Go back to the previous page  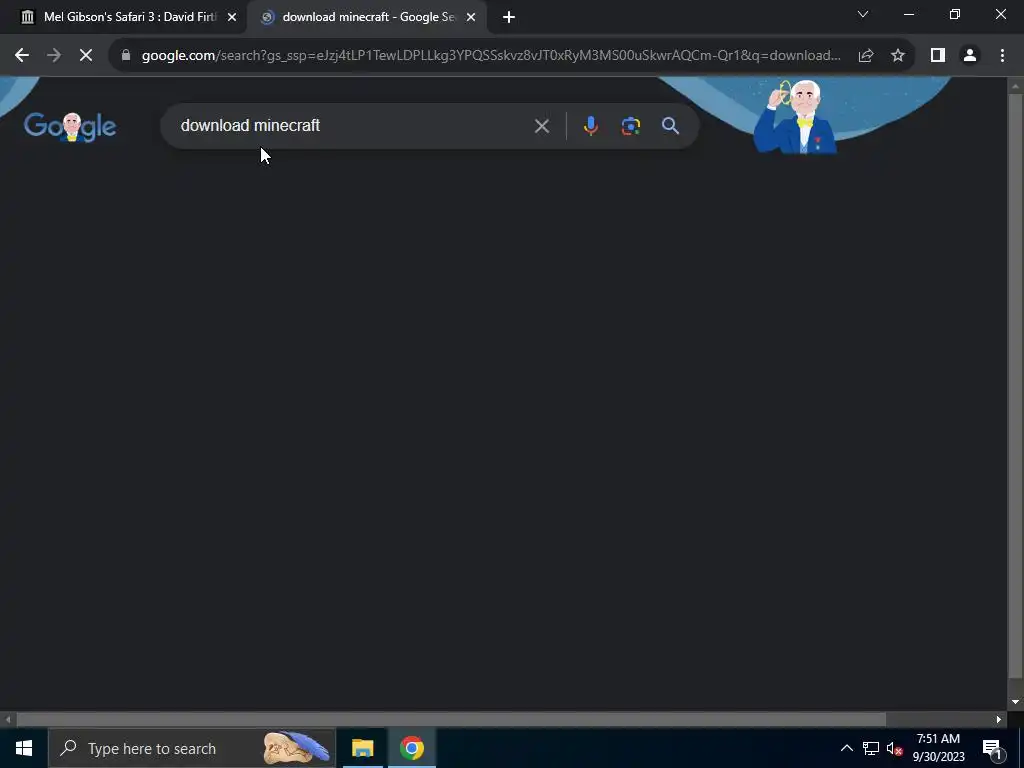click(x=22, y=56)
